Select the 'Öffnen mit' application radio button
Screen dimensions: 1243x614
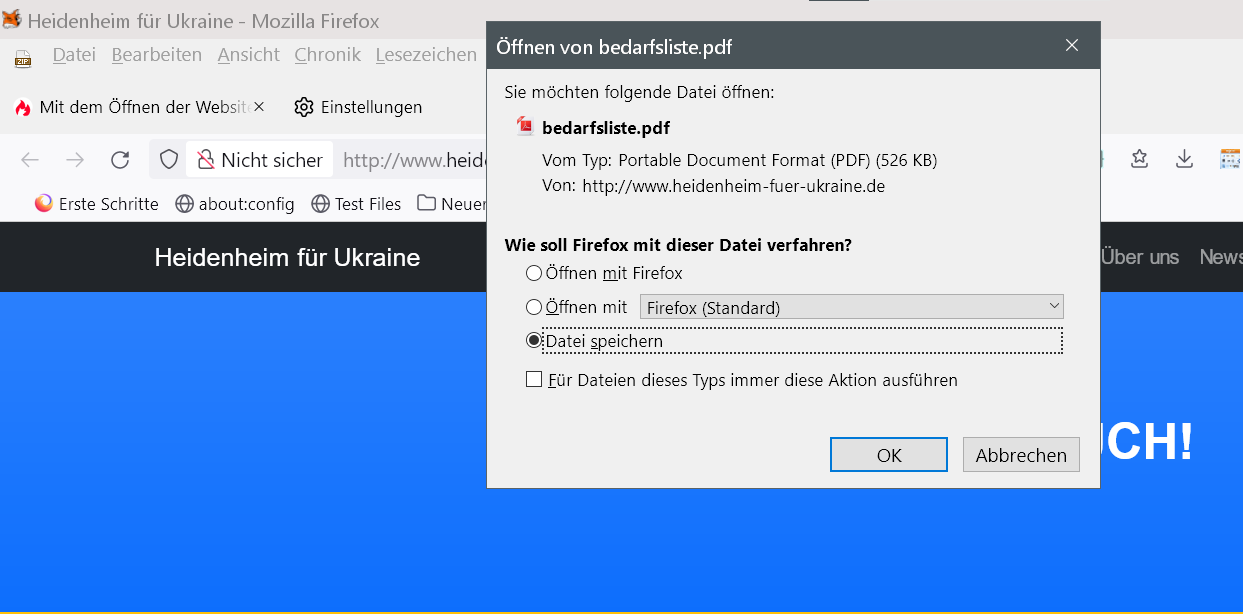click(x=534, y=307)
